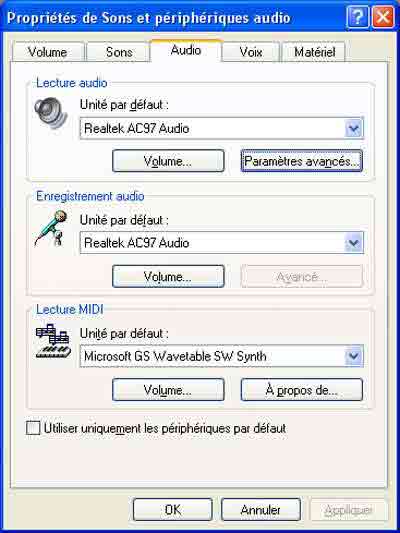Open Paramètres avancés for audio playback

coord(302,161)
